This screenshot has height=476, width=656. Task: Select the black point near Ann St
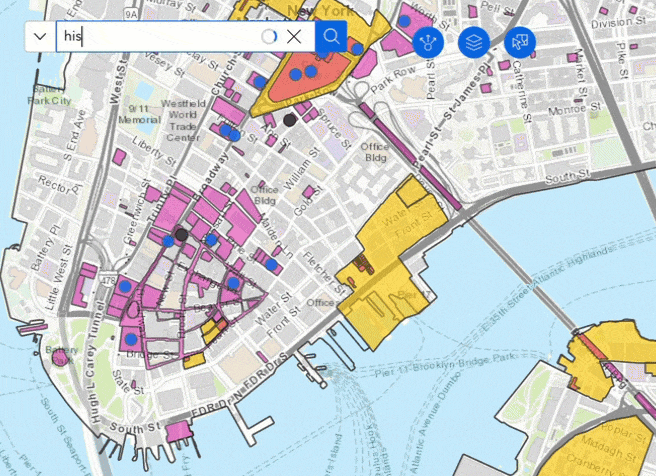pos(290,120)
